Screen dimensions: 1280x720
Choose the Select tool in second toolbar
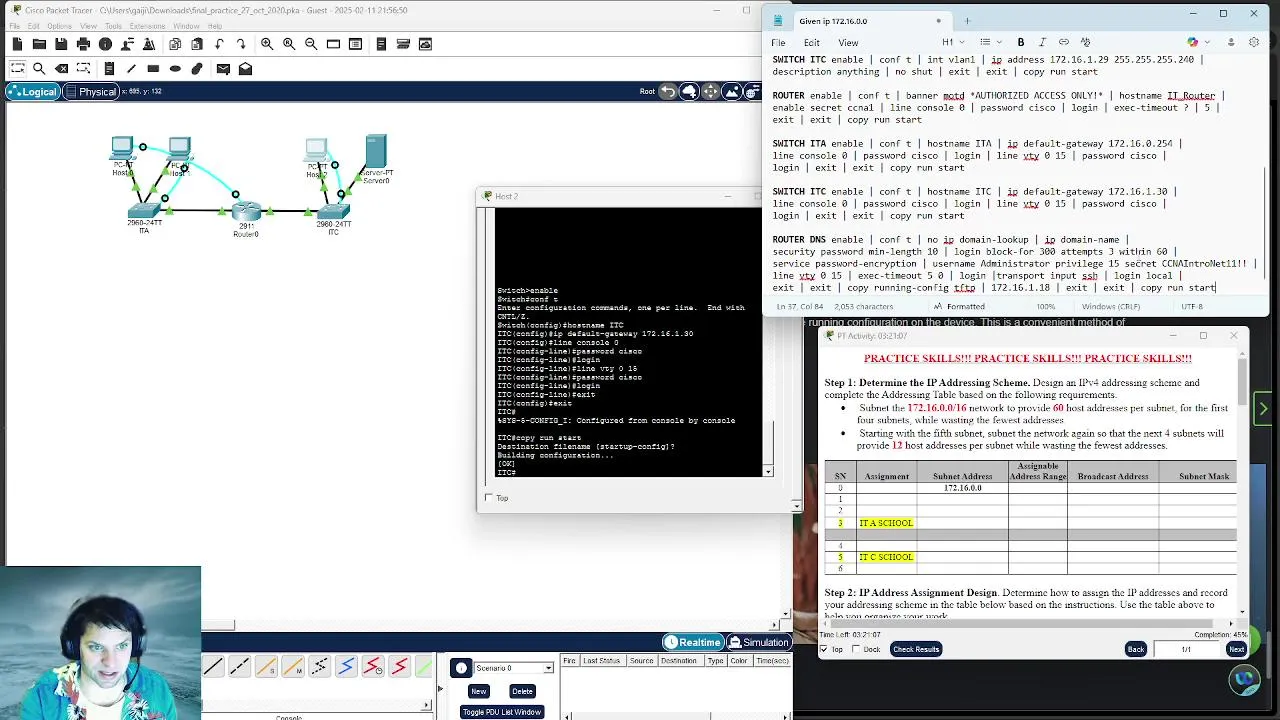click(x=17, y=69)
